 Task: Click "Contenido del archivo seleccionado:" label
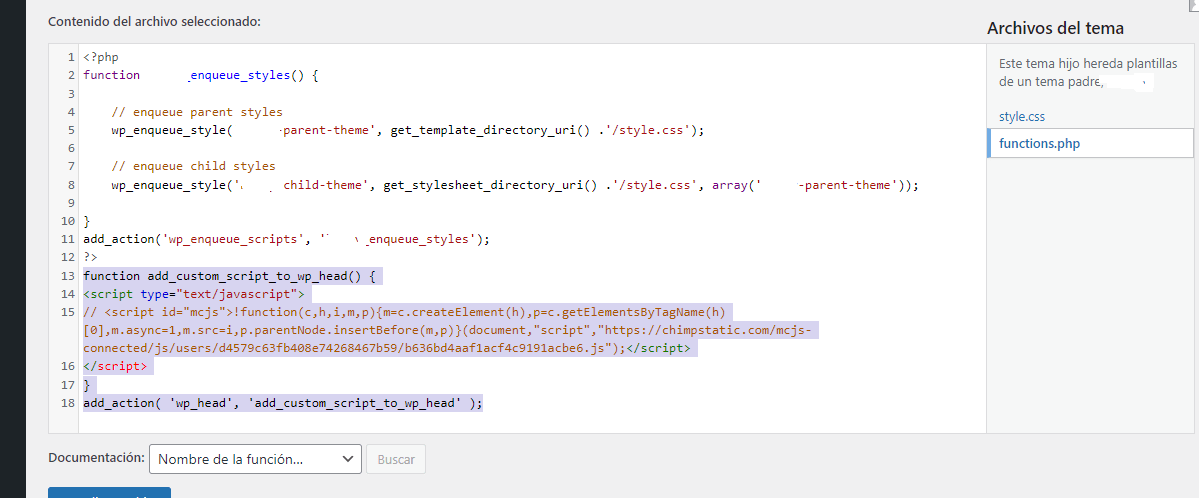(154, 21)
